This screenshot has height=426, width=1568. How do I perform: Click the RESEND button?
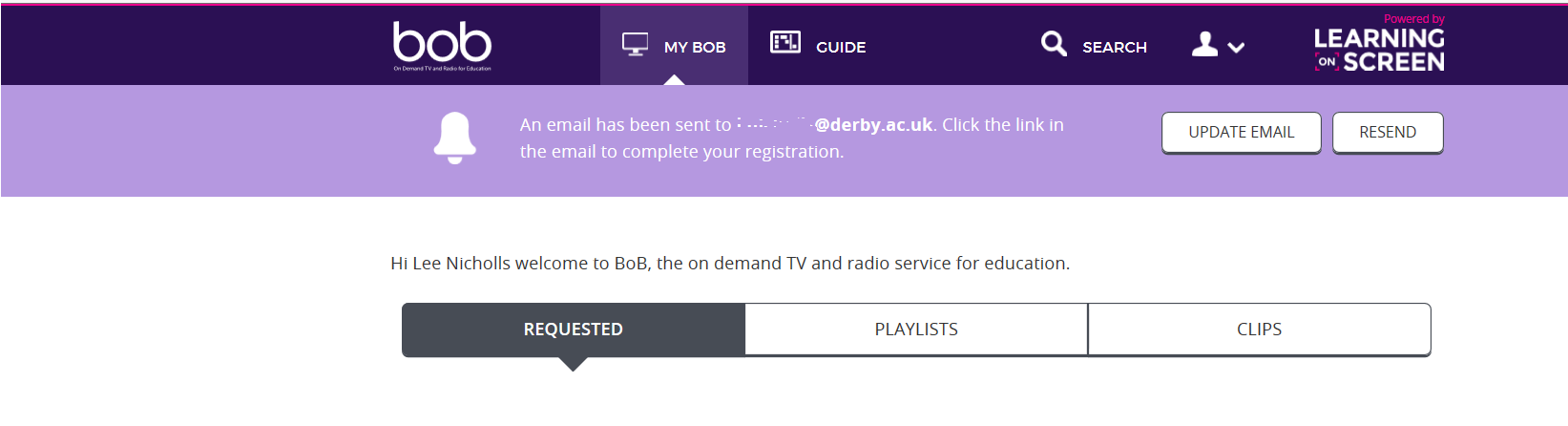click(1388, 133)
